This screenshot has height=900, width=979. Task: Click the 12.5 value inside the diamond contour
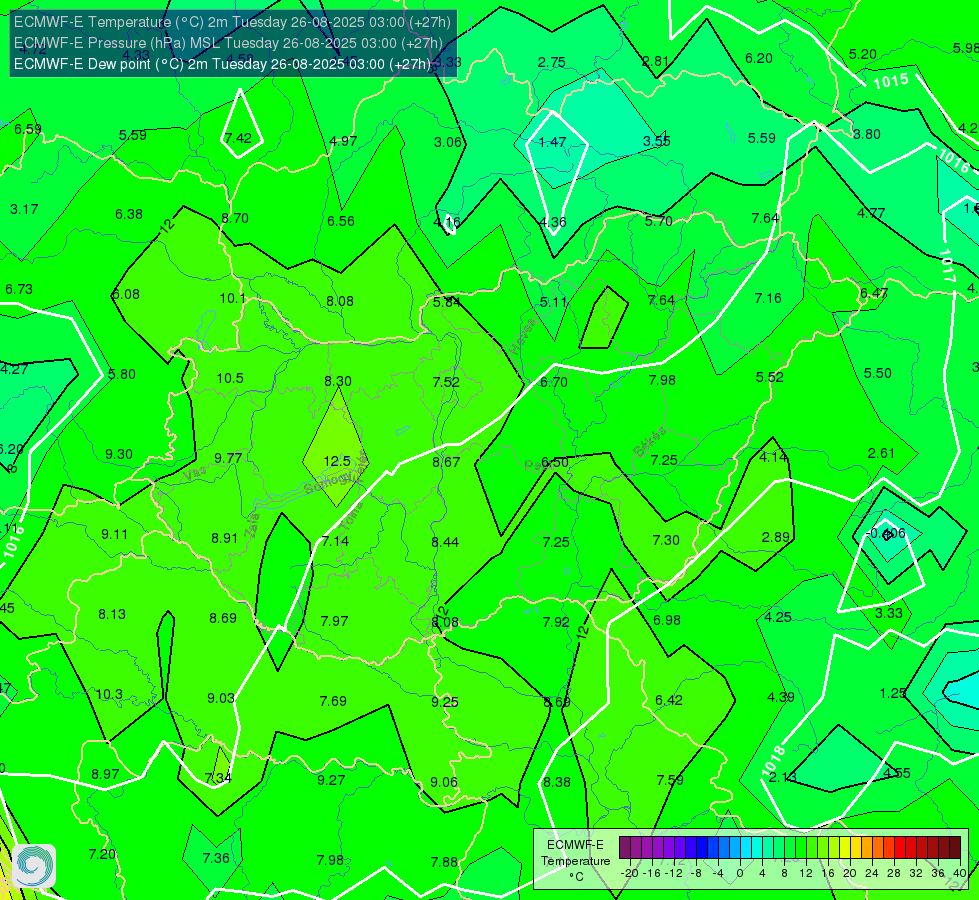click(x=337, y=462)
